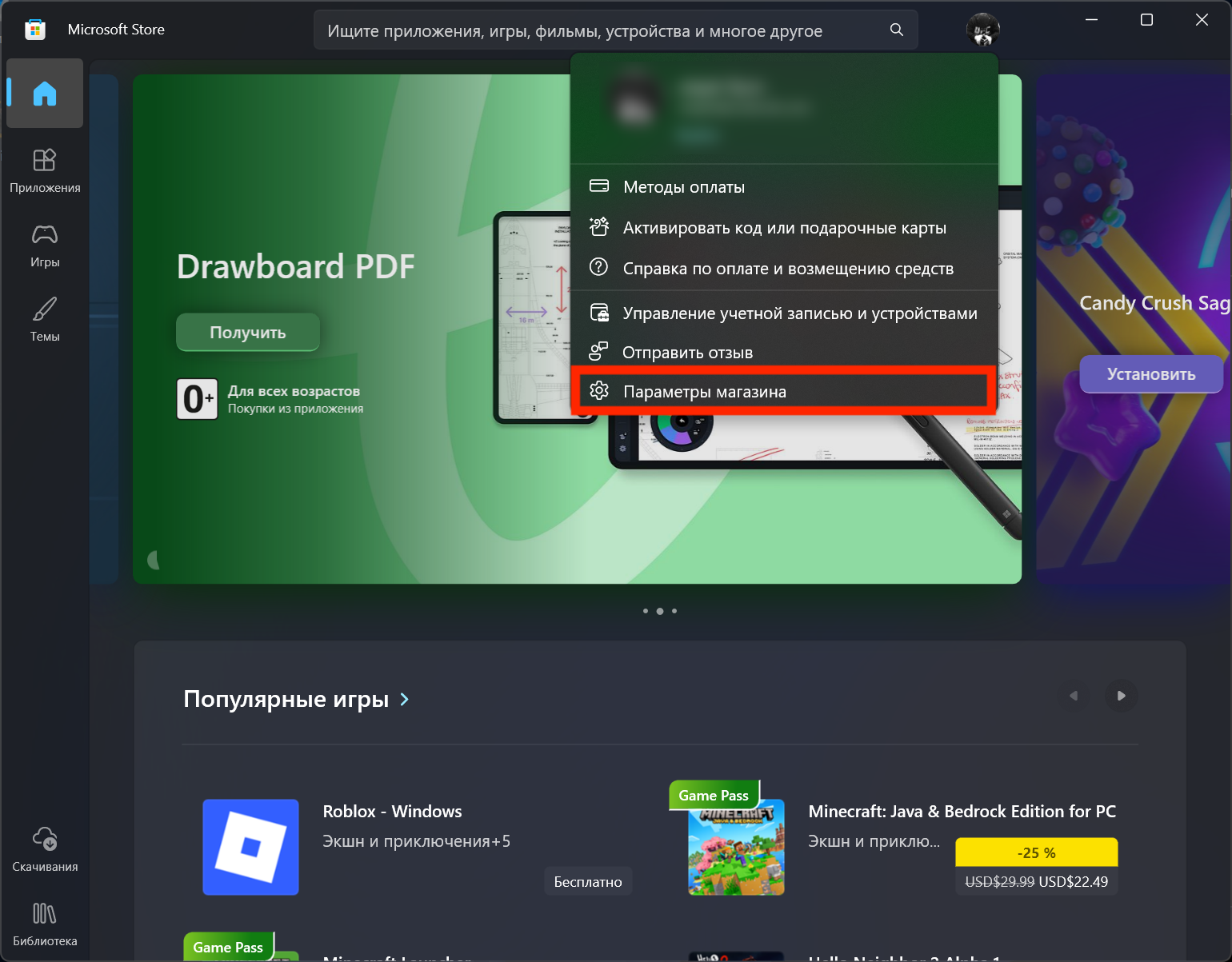Click the Roblox - Windows title
This screenshot has height=962, width=1232.
[x=392, y=812]
